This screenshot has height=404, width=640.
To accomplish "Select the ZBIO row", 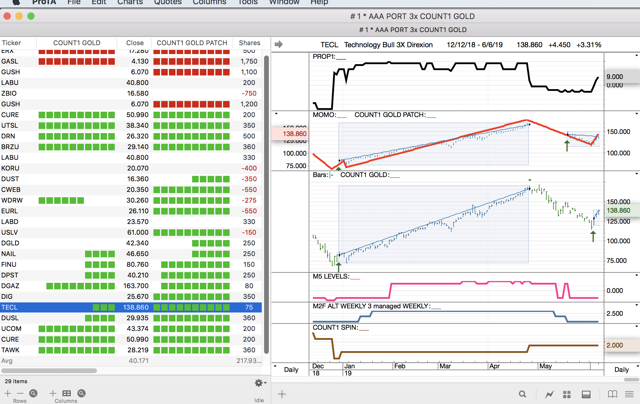I will pyautogui.click(x=131, y=93).
